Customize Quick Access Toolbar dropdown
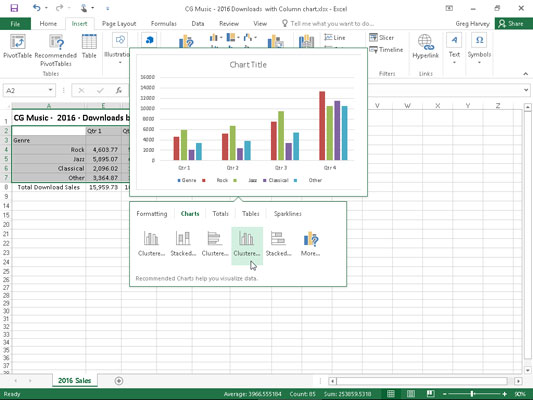 pyautogui.click(x=107, y=8)
